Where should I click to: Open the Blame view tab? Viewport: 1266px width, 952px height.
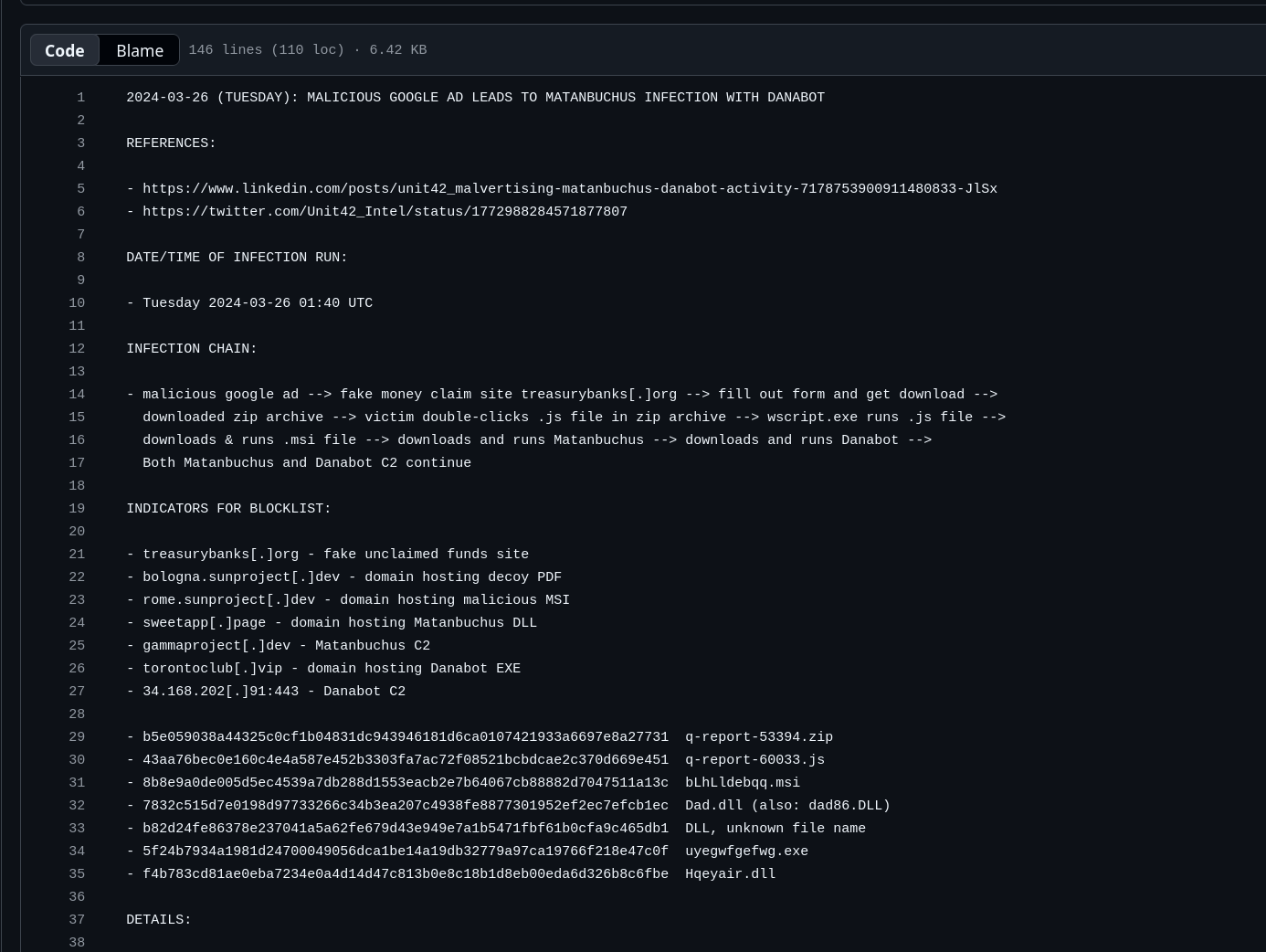(140, 50)
